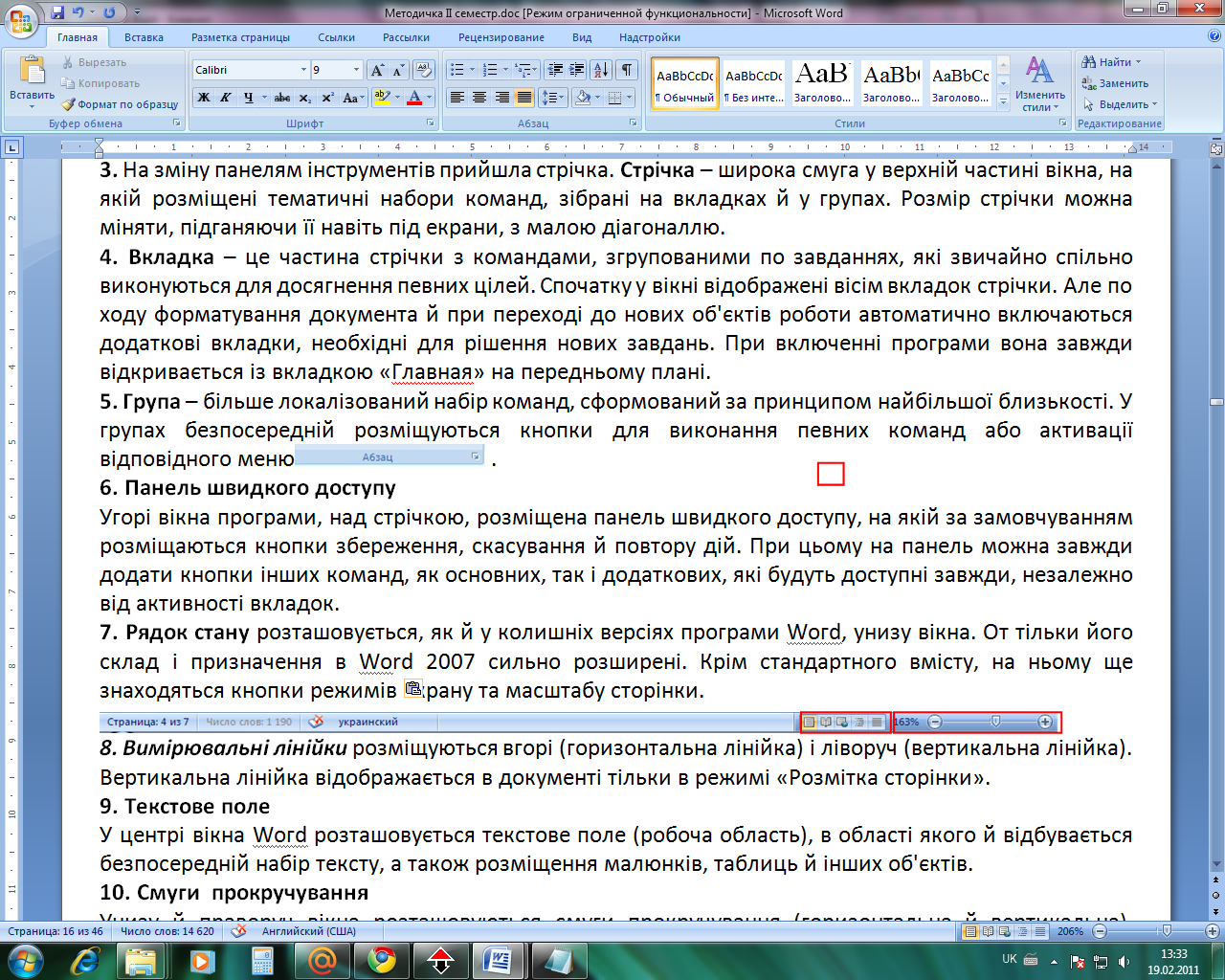Open line spacing dropdown
The image size is (1225, 980).
coord(553,98)
